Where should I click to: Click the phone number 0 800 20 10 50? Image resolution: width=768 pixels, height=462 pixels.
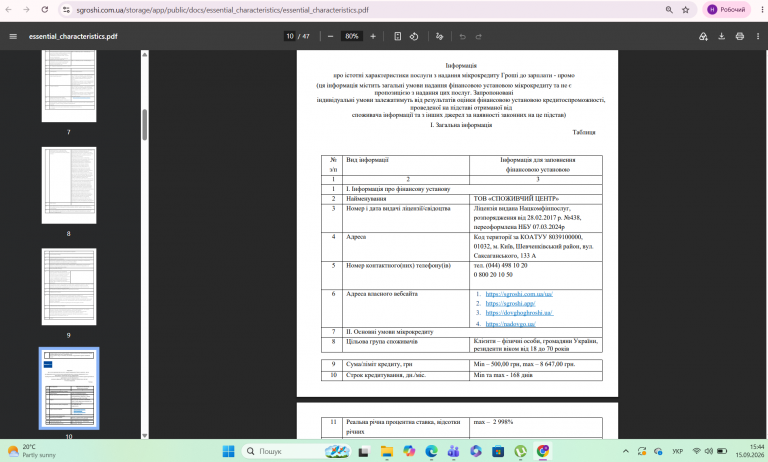[x=493, y=275]
